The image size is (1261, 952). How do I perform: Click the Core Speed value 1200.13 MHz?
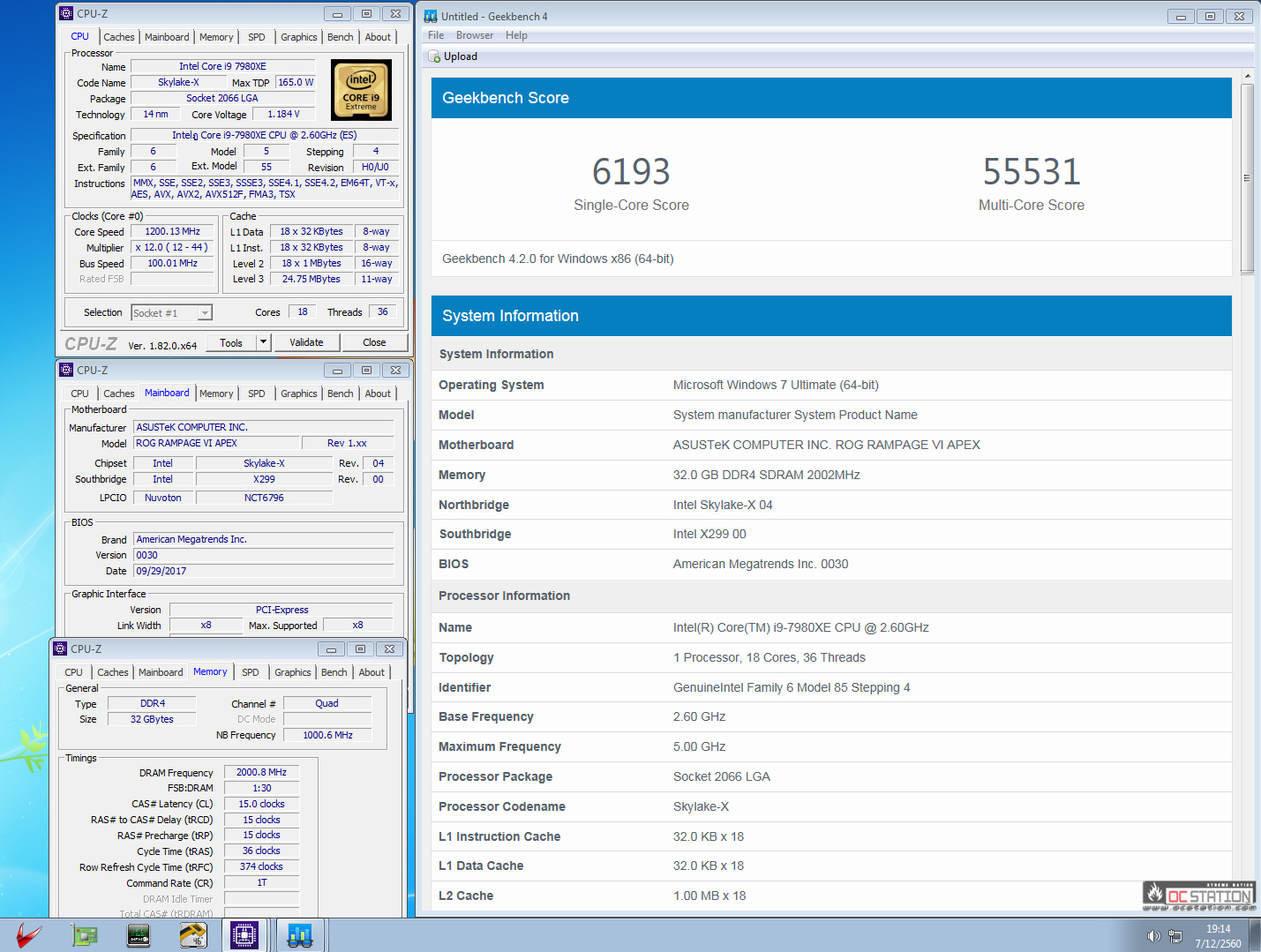(173, 231)
